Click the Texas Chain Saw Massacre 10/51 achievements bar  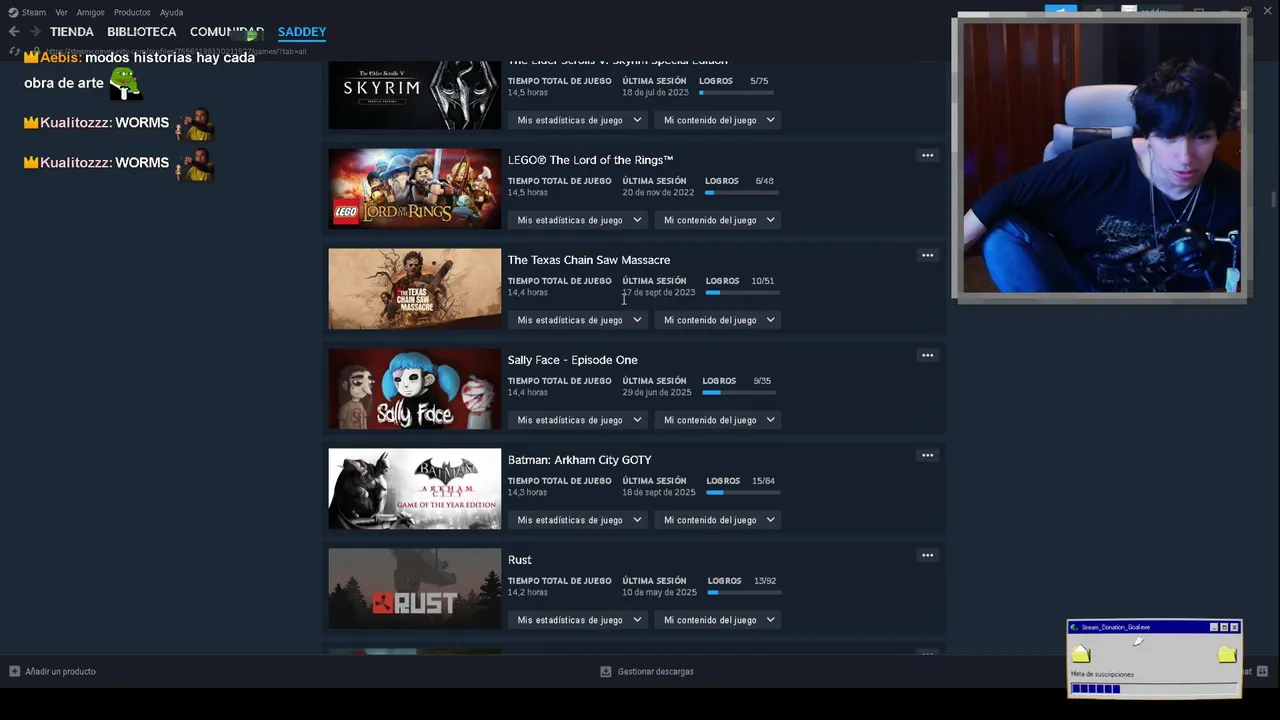742,293
